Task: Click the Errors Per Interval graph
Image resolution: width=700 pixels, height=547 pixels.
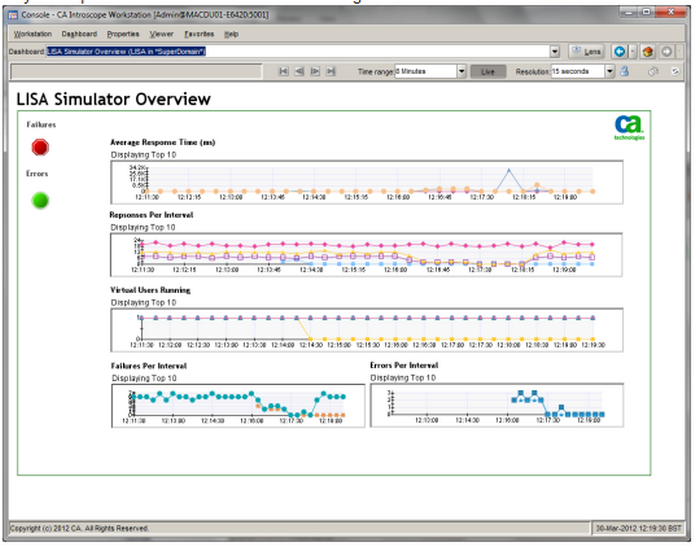Action: [x=497, y=405]
